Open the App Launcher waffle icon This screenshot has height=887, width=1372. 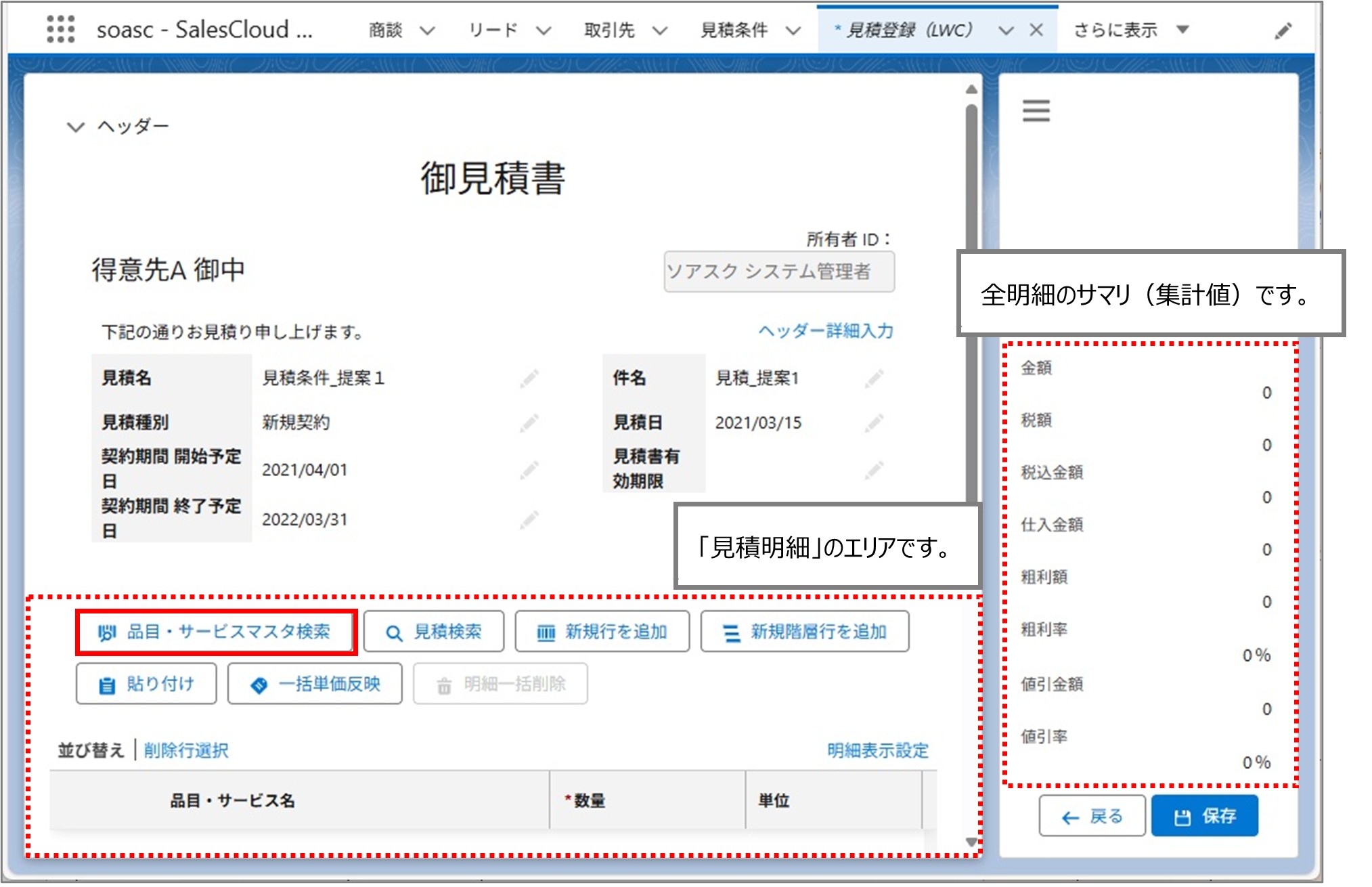(61, 29)
